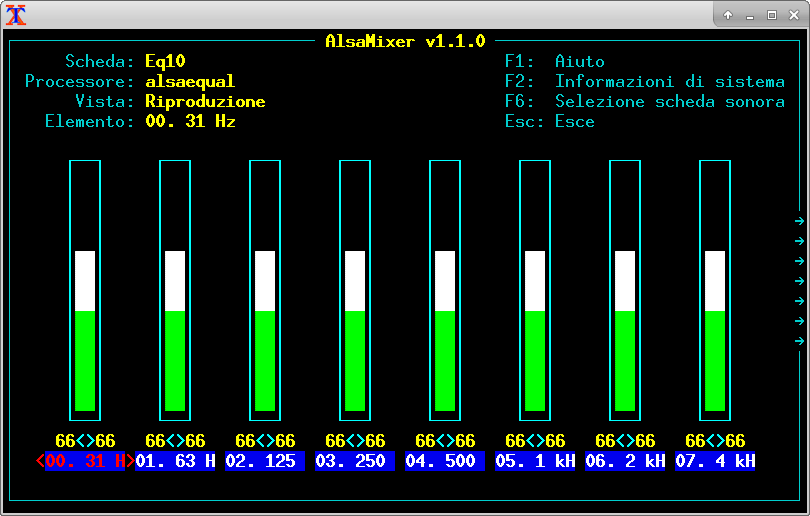Viewport: 810px width, 516px height.
Task: Click F2 Informazioni di sistema entry
Action: 645,82
